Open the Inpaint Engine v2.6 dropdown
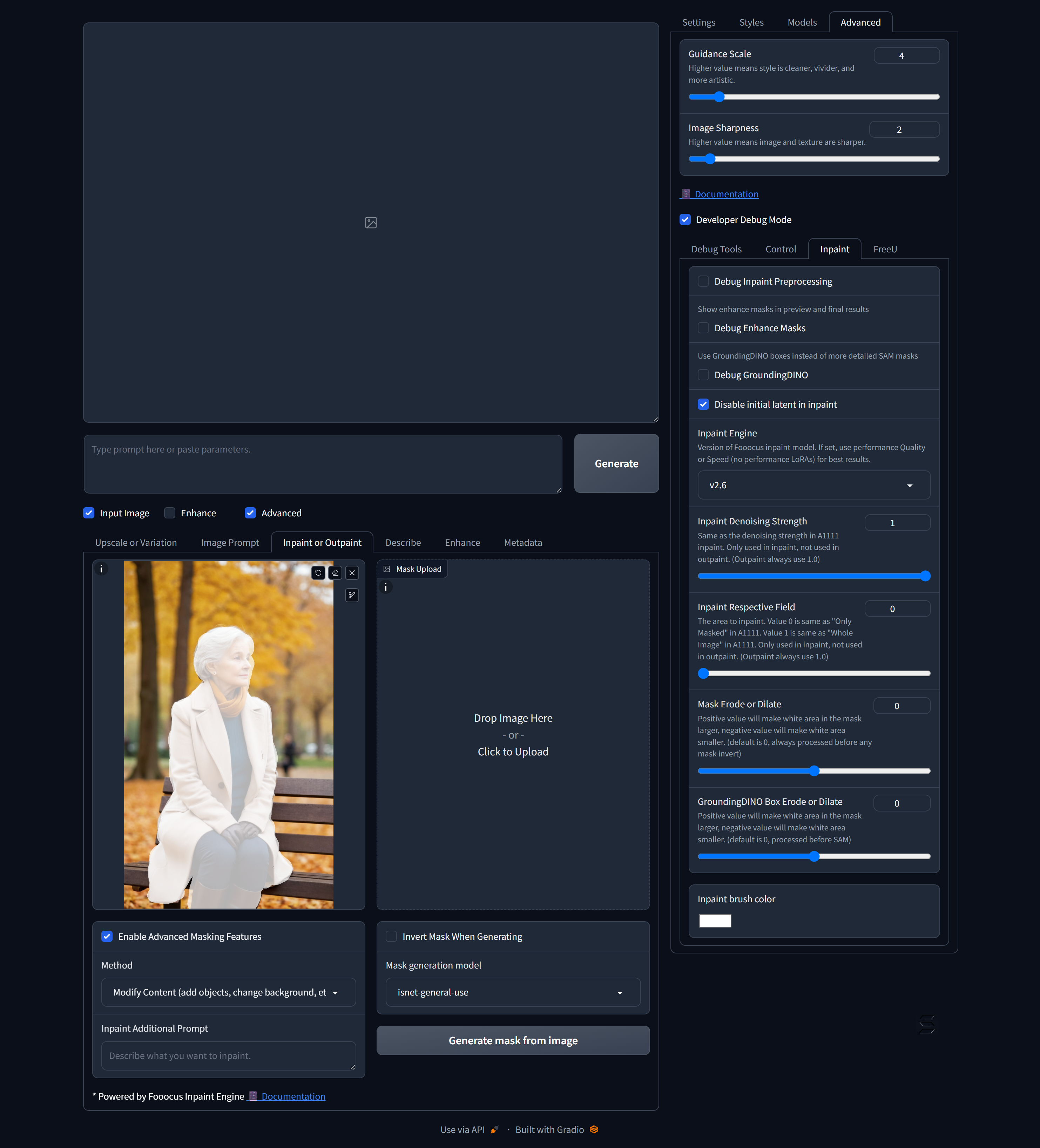Viewport: 1040px width, 1148px height. [813, 485]
